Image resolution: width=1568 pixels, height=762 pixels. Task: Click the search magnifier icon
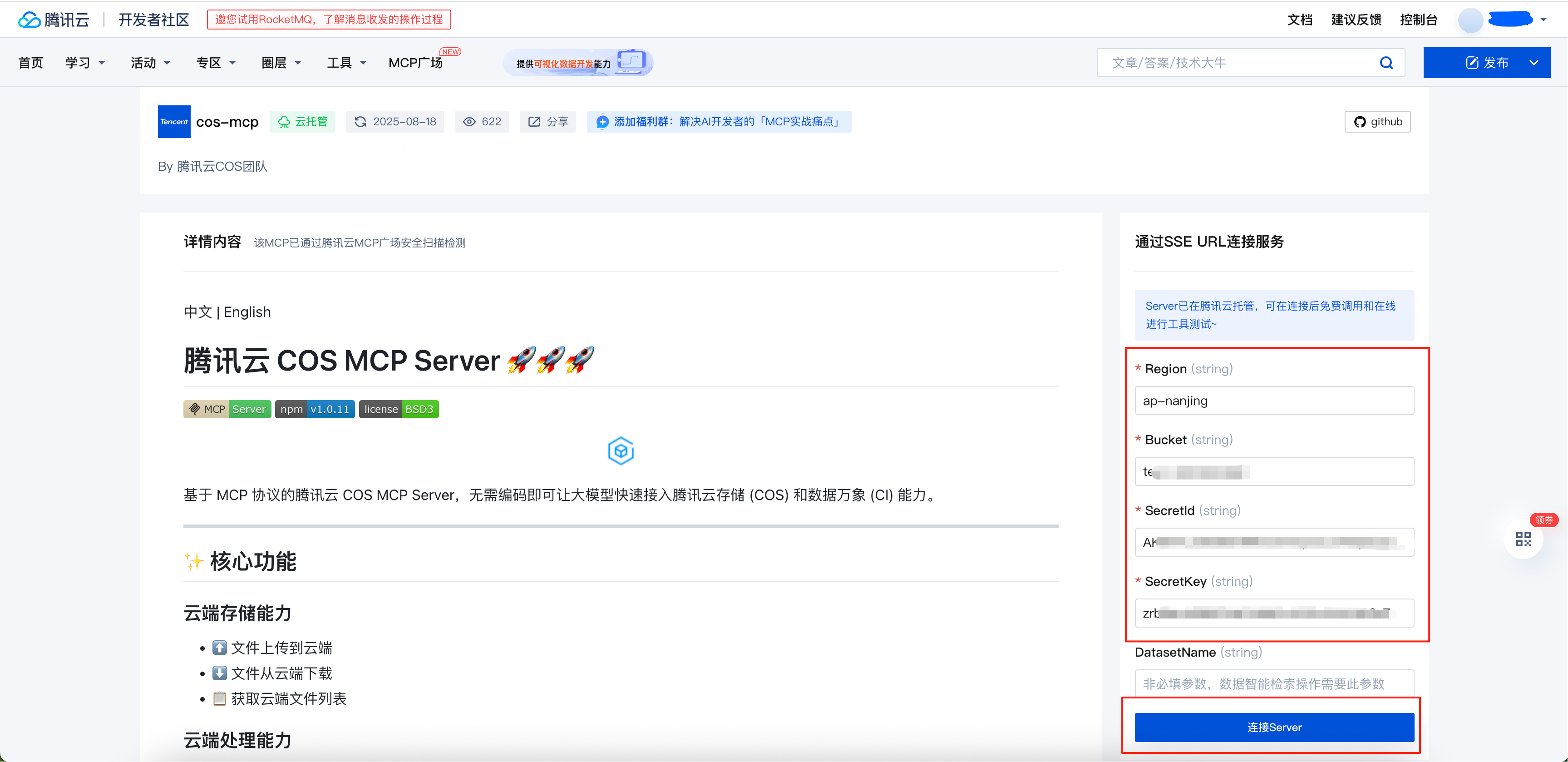point(1386,63)
